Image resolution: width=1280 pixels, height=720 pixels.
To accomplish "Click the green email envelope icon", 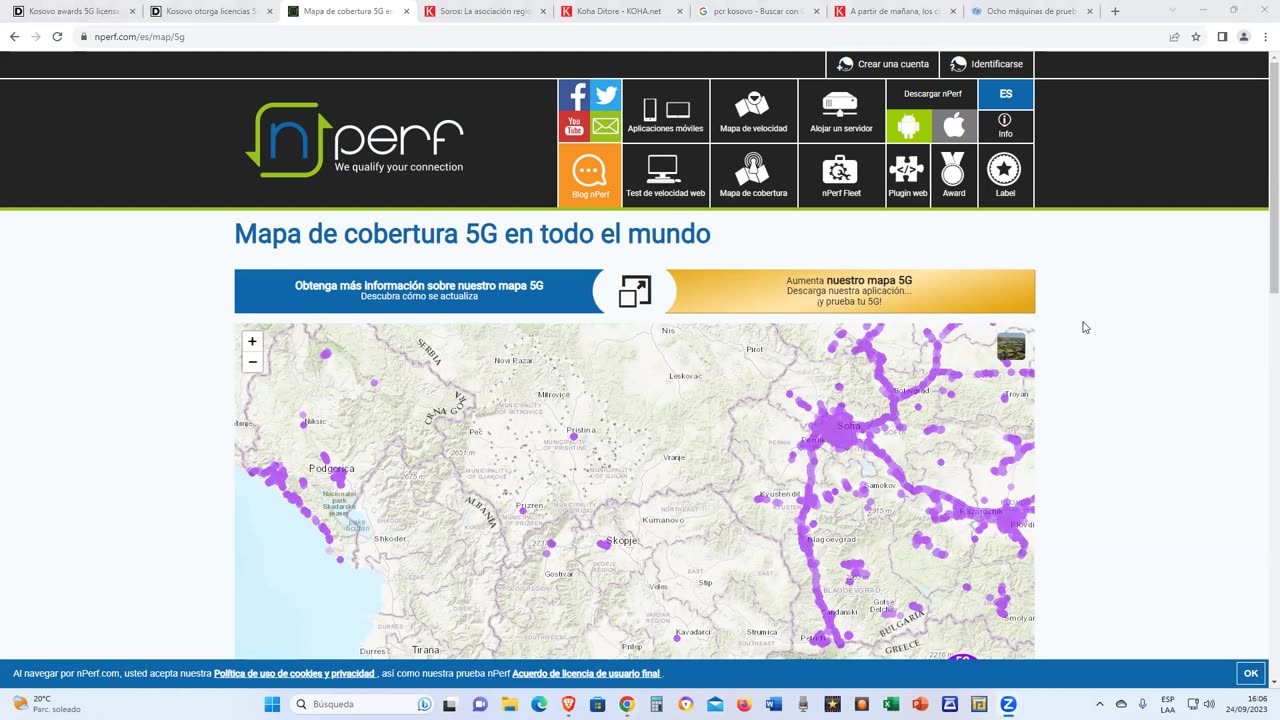I will 606,126.
